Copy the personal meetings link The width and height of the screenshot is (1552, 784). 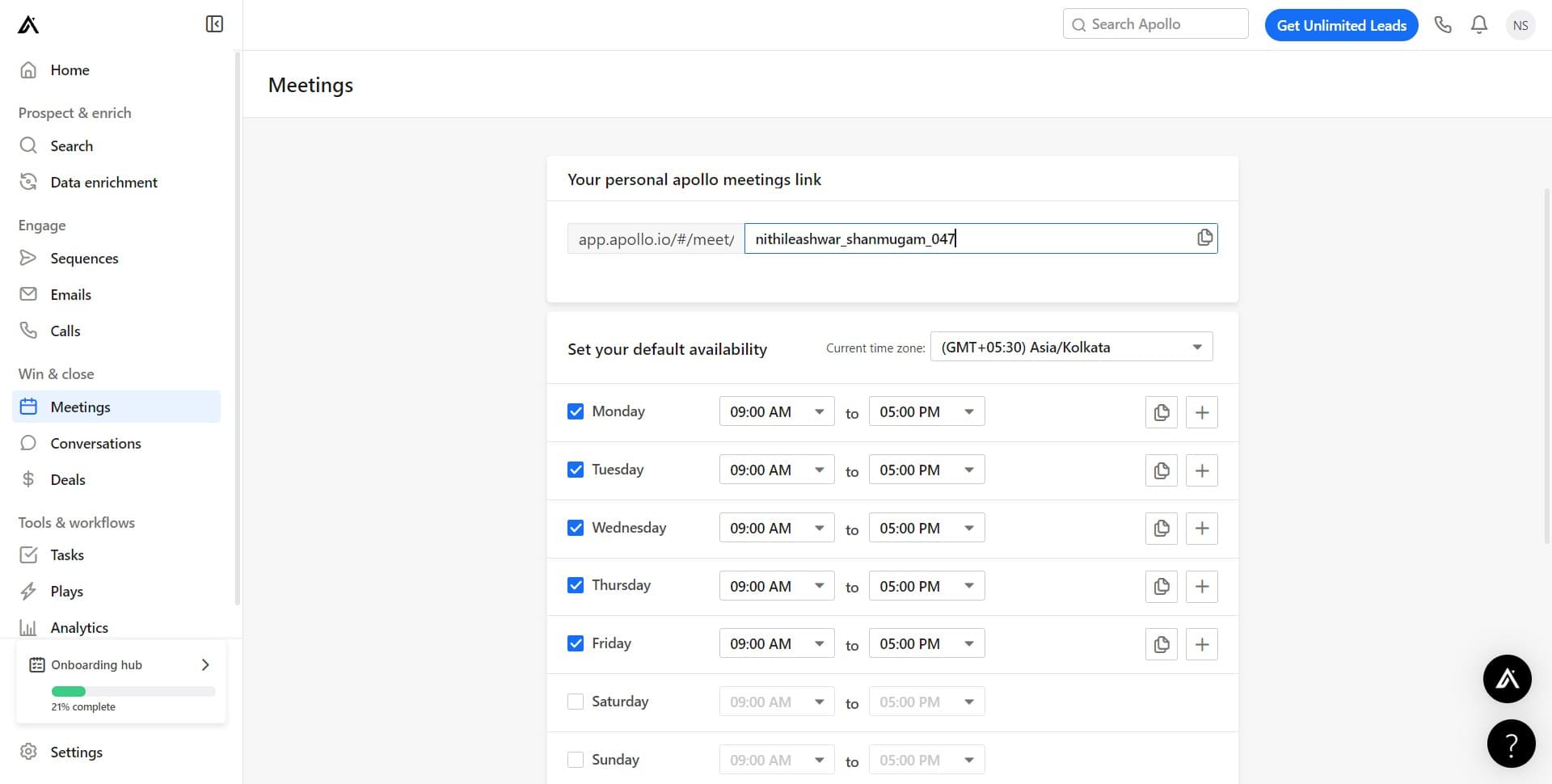click(x=1204, y=238)
